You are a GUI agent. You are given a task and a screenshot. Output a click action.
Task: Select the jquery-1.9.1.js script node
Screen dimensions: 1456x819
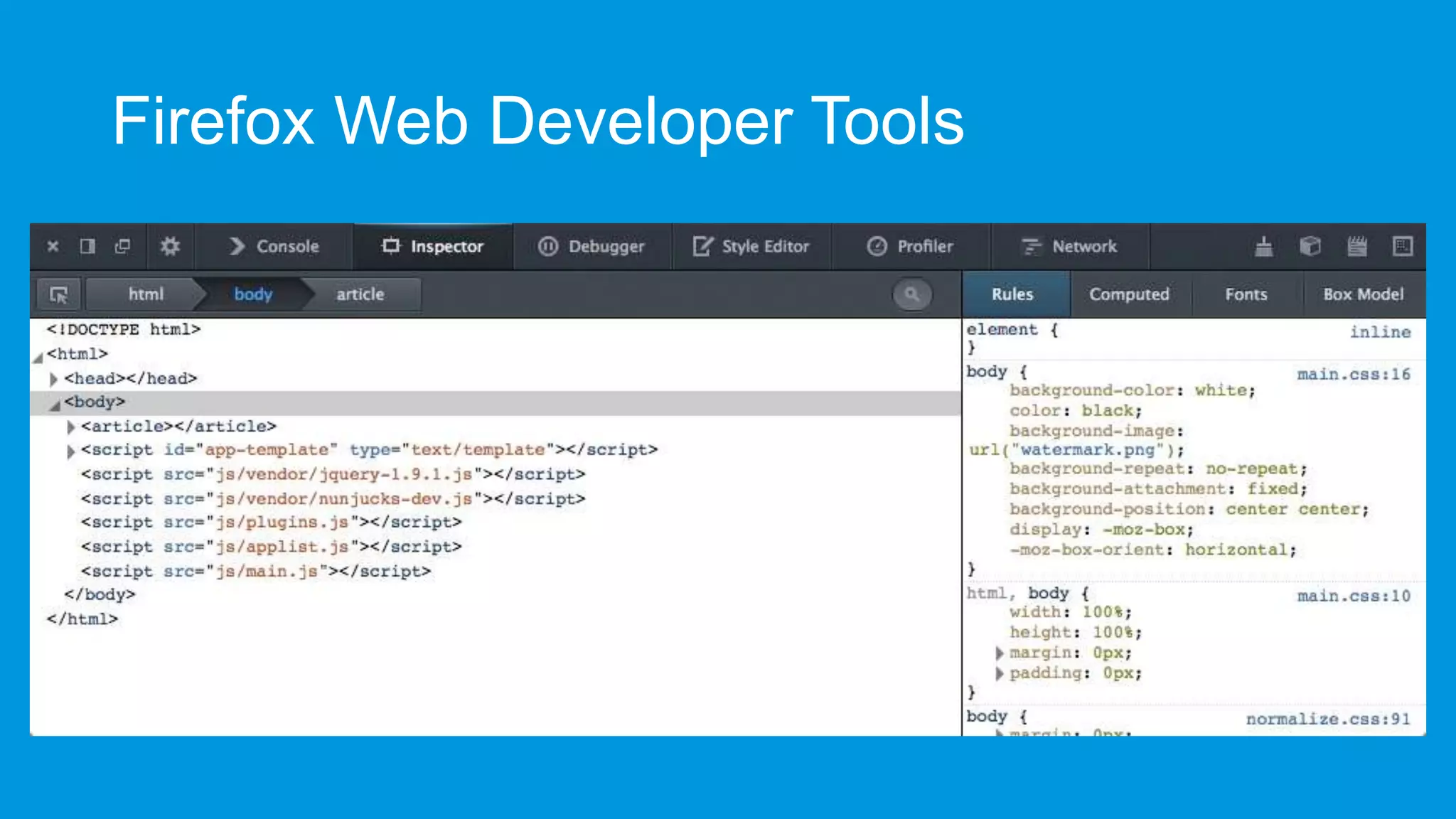tap(333, 474)
